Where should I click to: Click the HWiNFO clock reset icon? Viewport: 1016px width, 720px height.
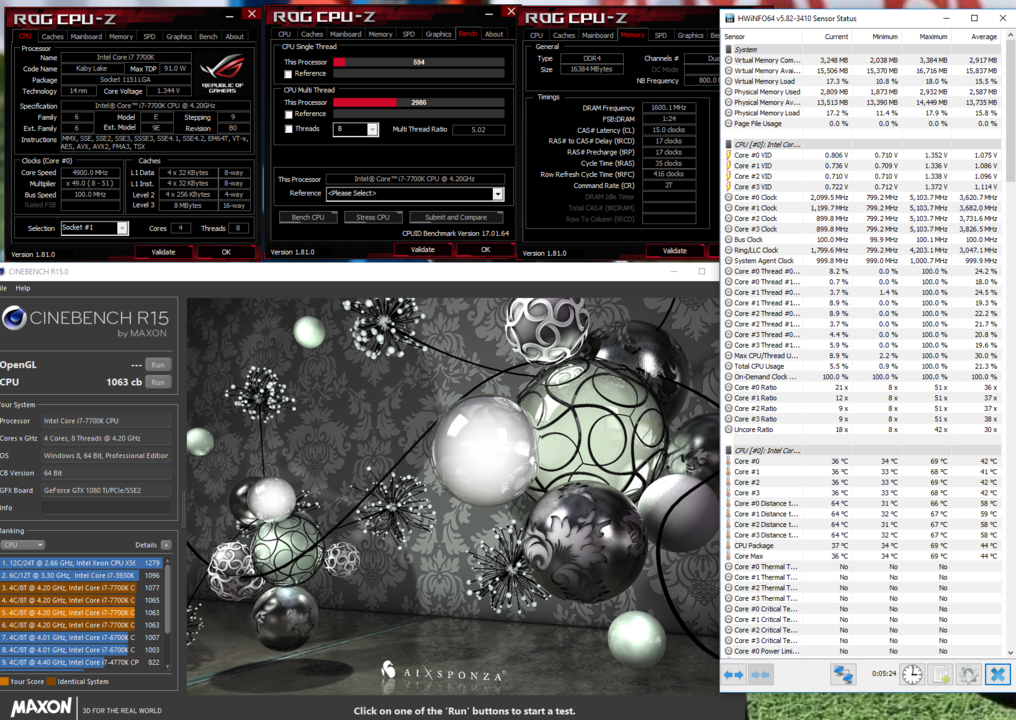[912, 675]
